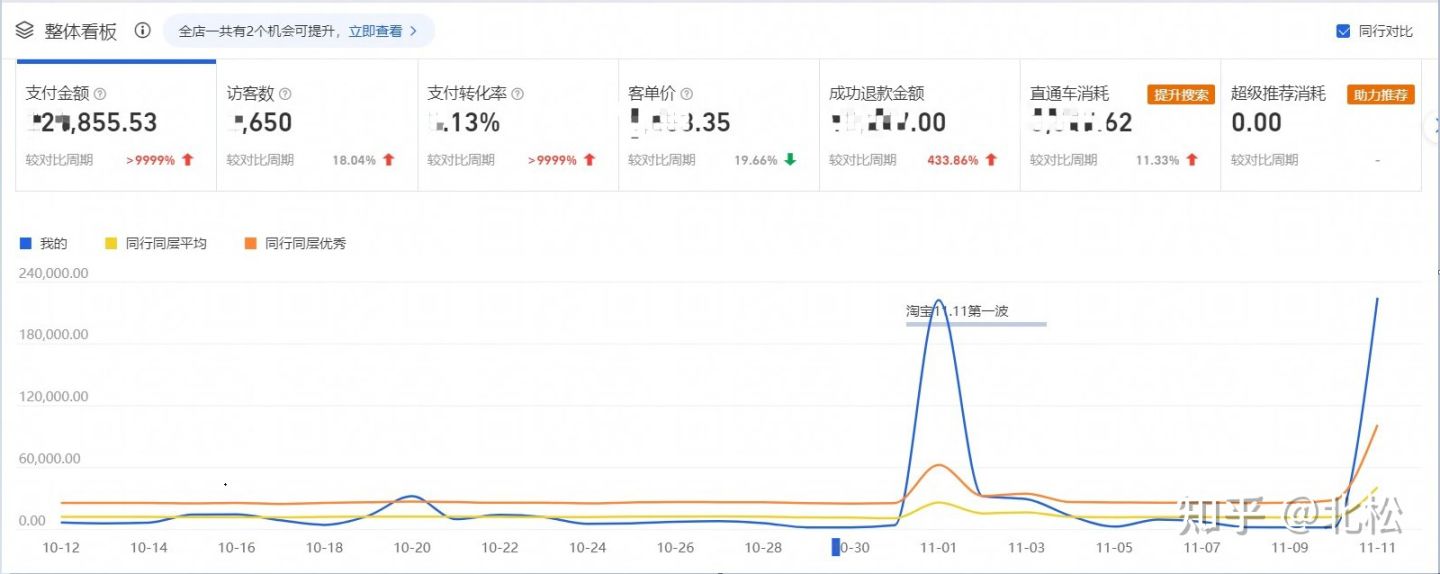This screenshot has width=1440, height=574.
Task: Click the green down arrow under 客单价
Action: click(790, 160)
